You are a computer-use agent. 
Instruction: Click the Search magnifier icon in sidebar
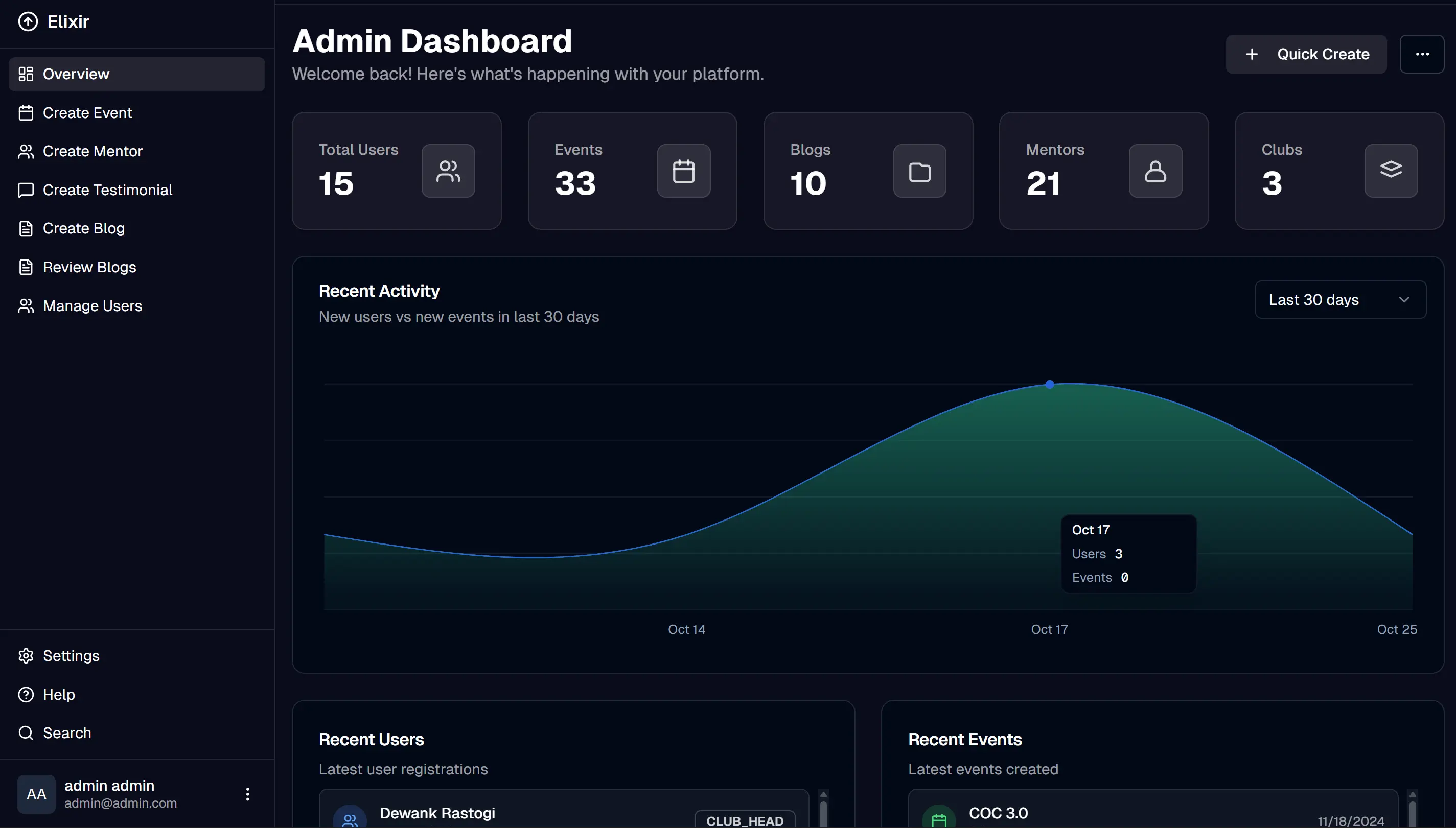[x=26, y=732]
